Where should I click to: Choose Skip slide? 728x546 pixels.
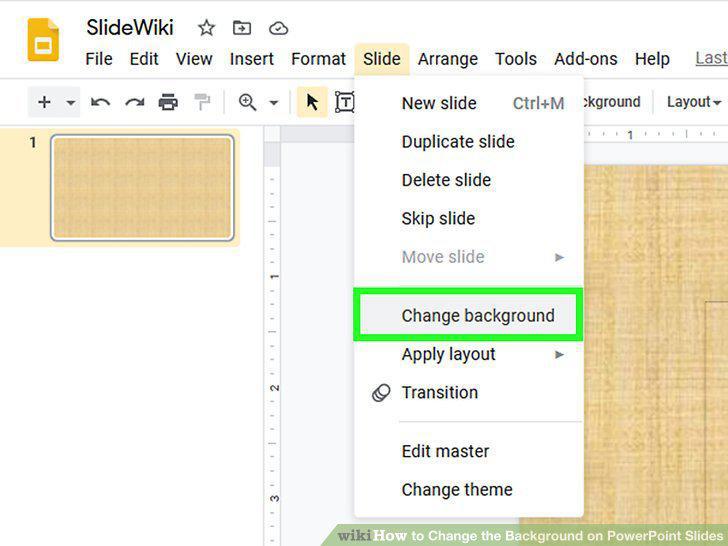pos(469,218)
